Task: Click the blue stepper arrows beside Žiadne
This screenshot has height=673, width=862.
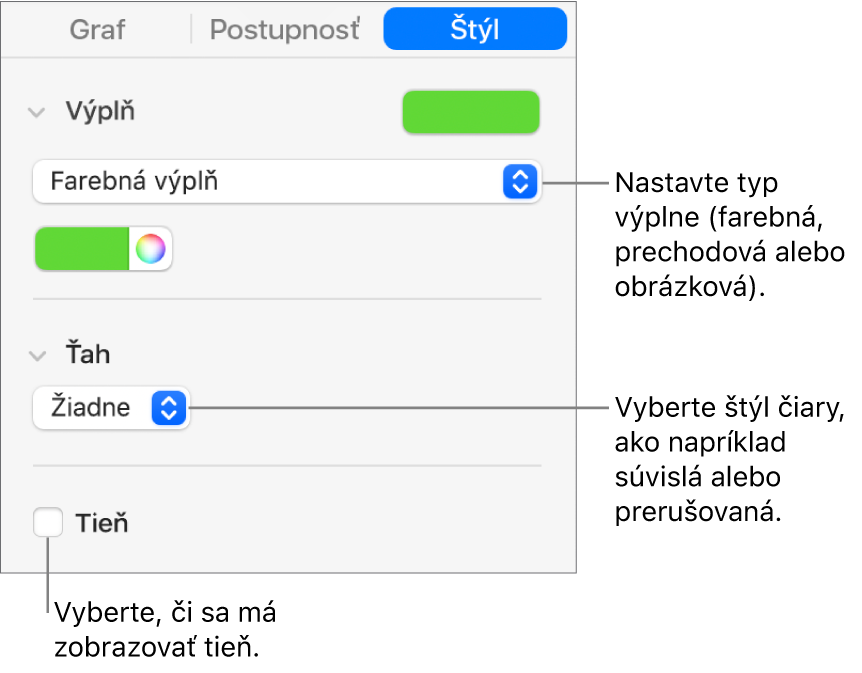Action: (169, 408)
